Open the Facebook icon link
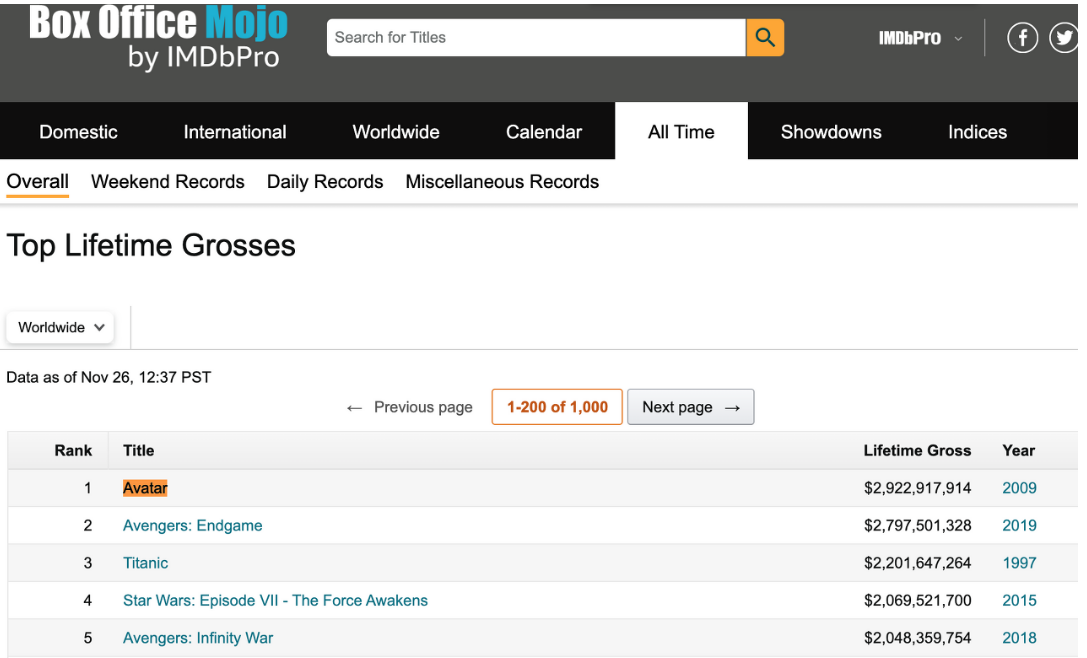 point(1022,37)
